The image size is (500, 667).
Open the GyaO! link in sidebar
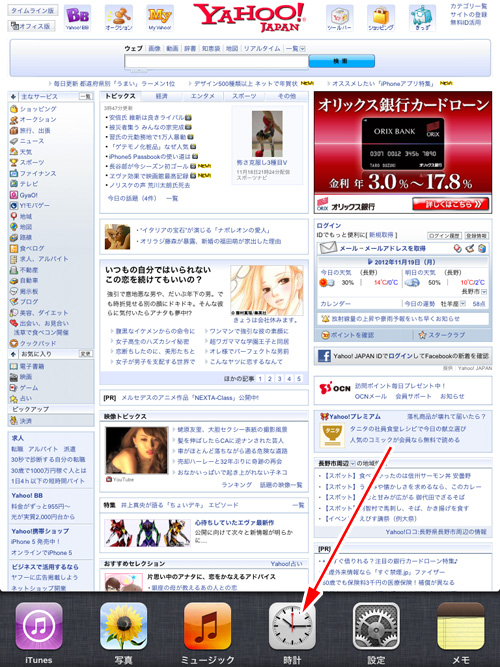29,195
